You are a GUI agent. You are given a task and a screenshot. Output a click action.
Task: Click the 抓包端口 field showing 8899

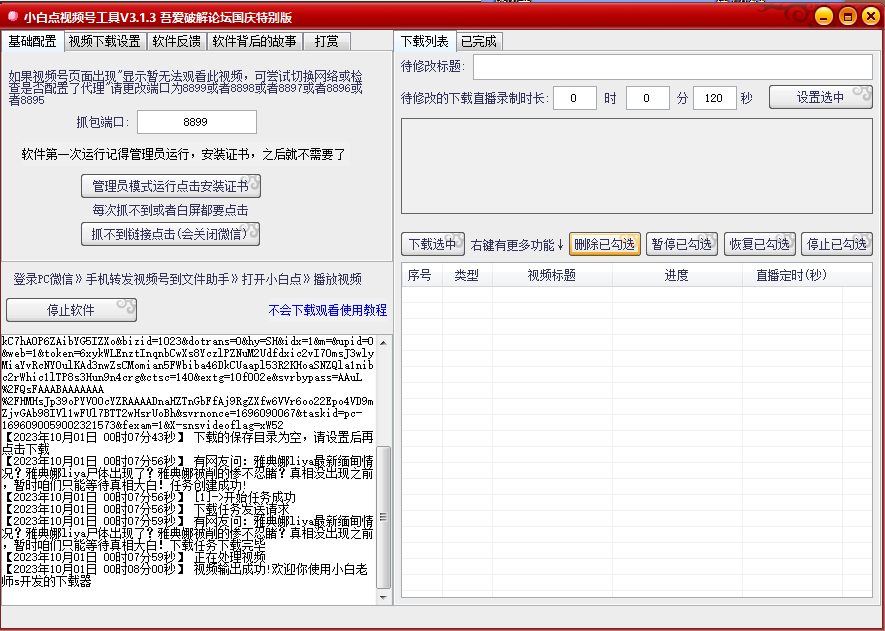coord(196,122)
